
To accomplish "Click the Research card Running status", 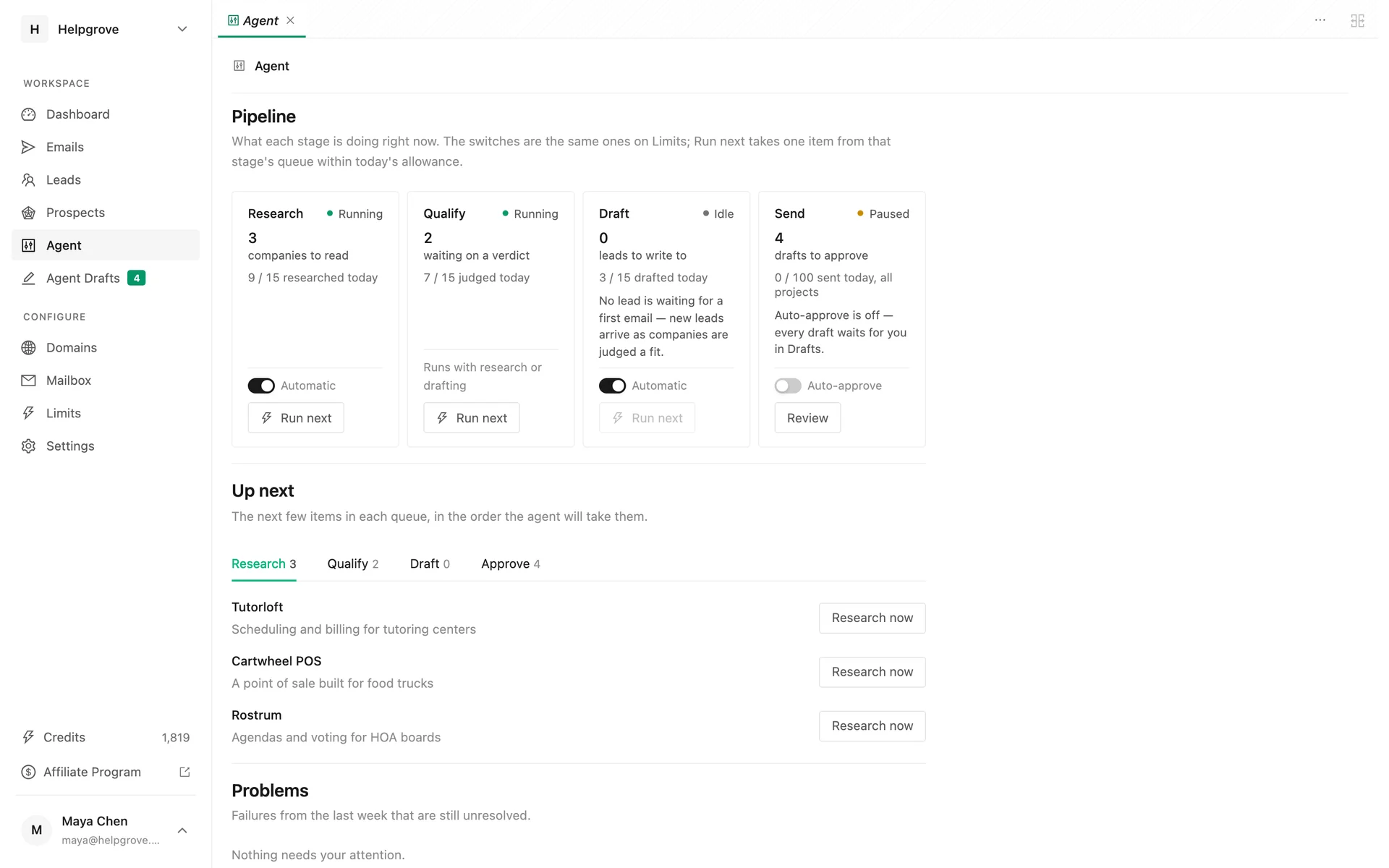I will click(x=354, y=213).
